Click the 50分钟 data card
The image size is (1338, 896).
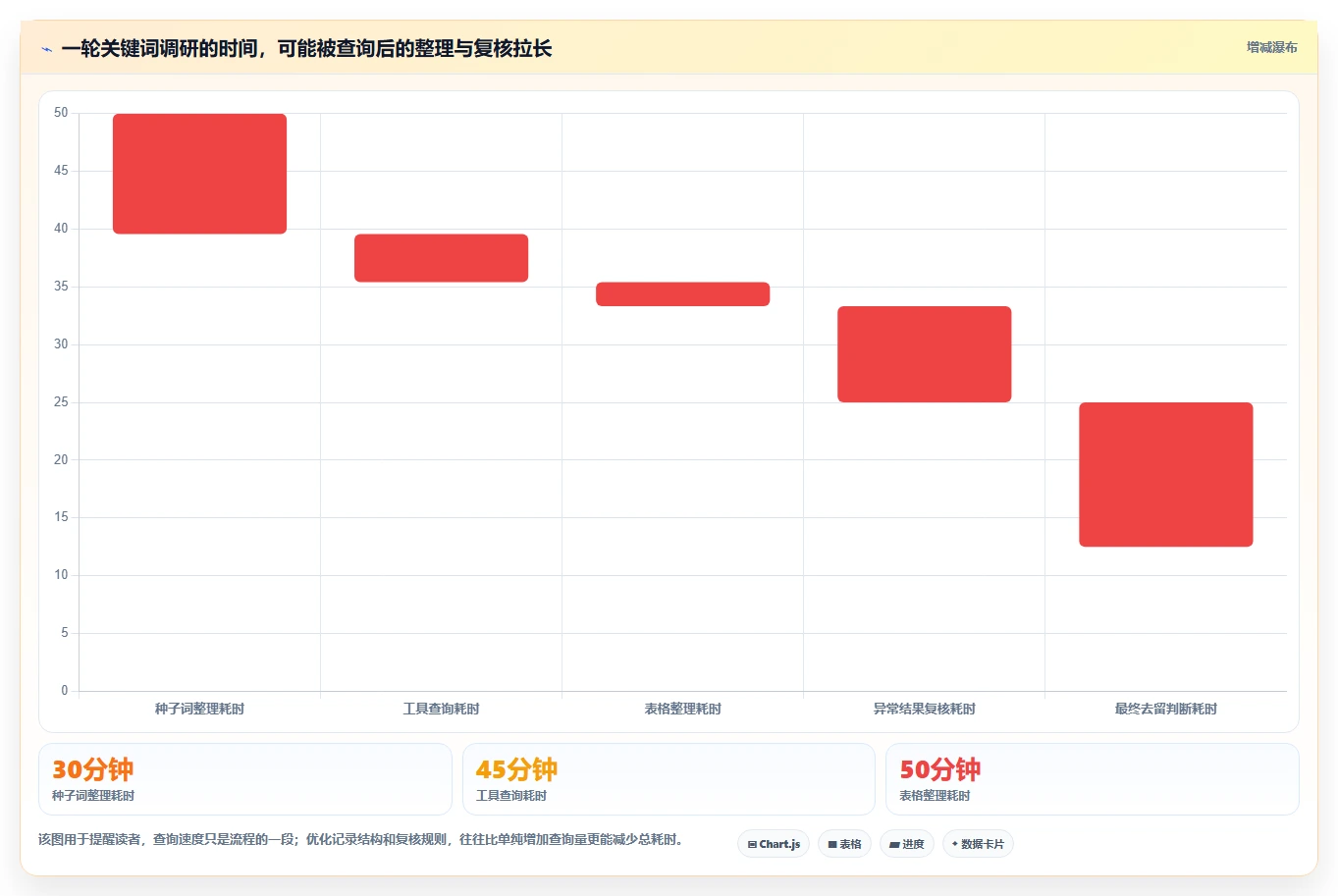pos(1092,779)
